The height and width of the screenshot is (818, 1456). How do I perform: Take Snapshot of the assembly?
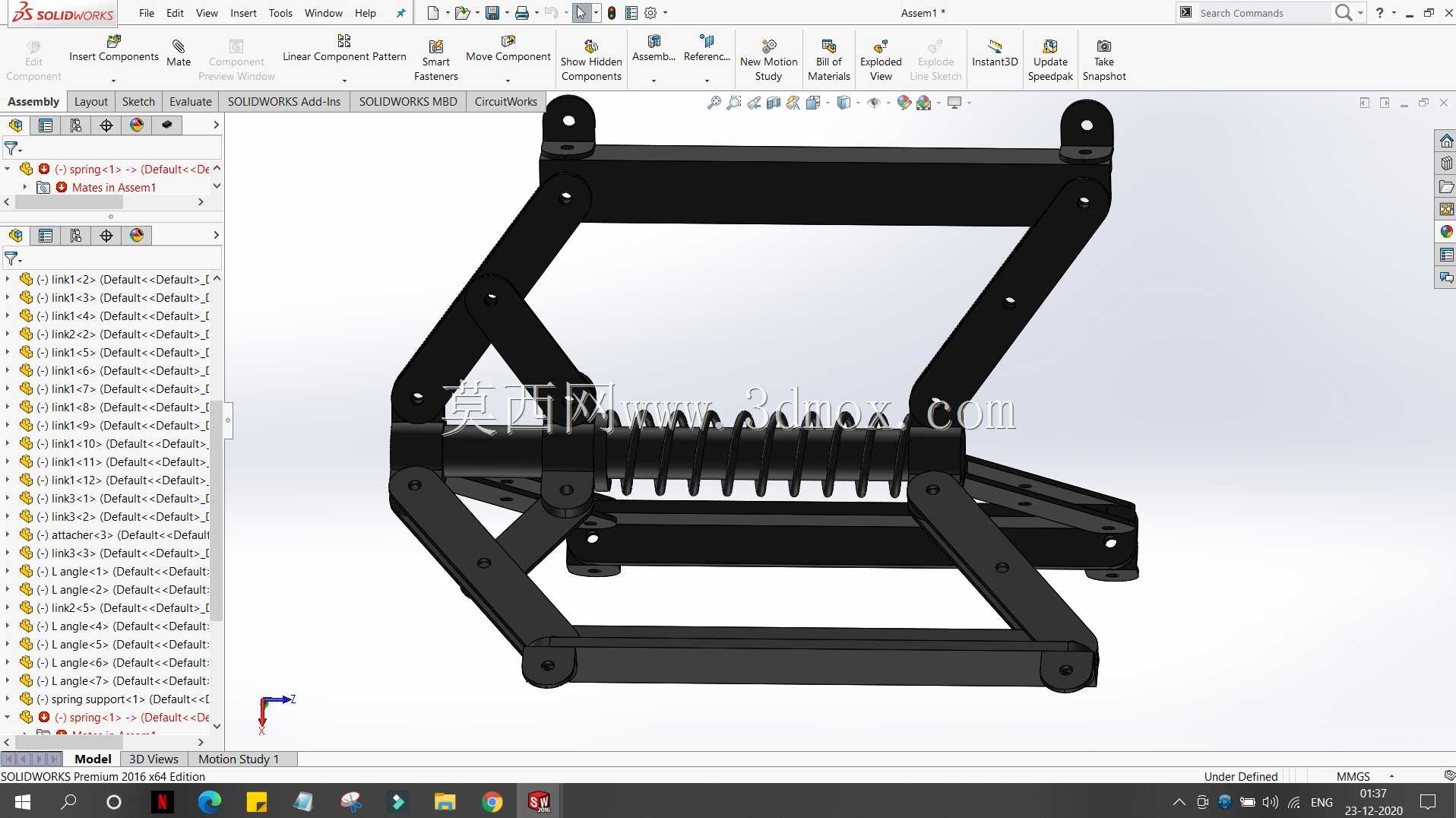click(1104, 61)
